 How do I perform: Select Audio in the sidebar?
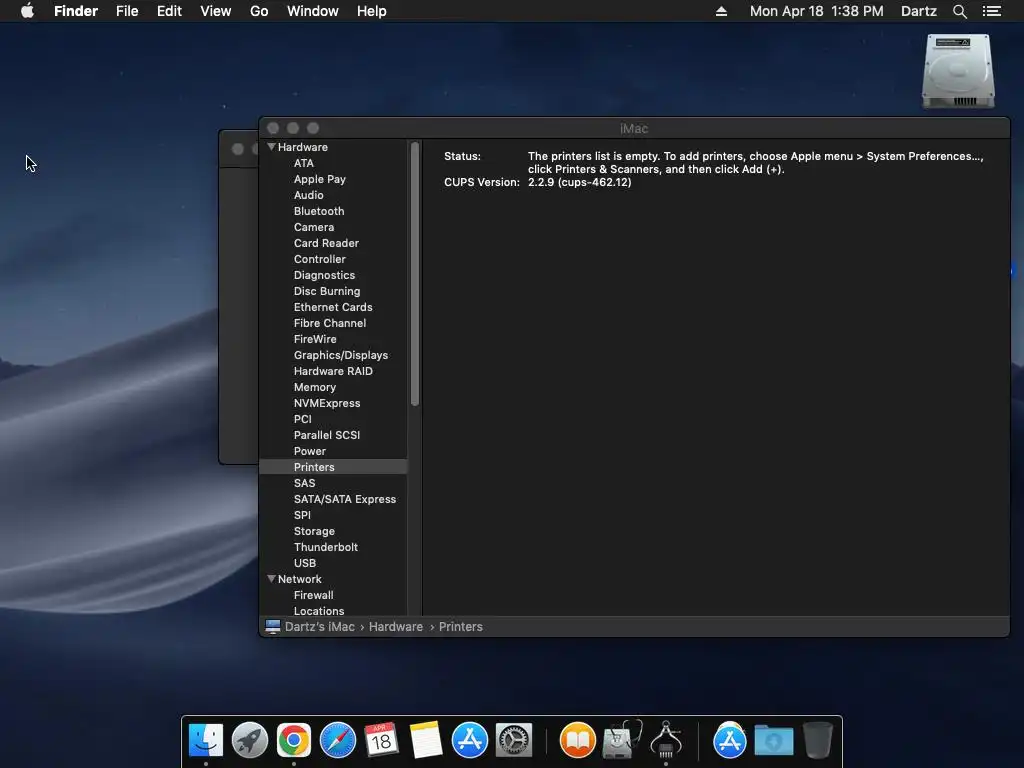308,195
